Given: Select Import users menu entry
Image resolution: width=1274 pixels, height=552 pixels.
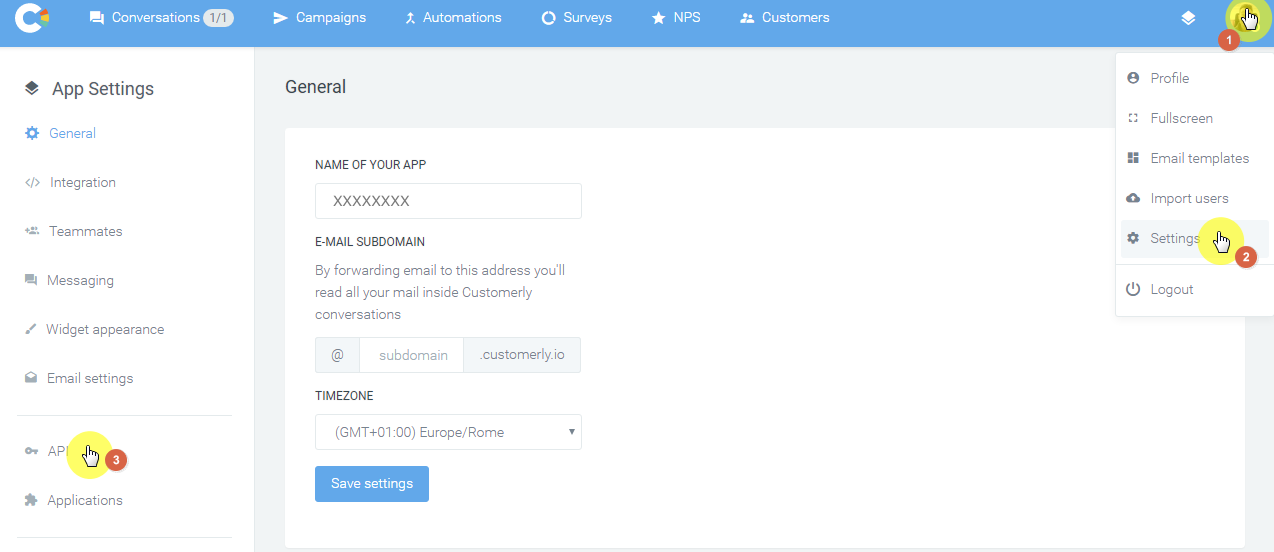Looking at the screenshot, I should pyautogui.click(x=1194, y=198).
